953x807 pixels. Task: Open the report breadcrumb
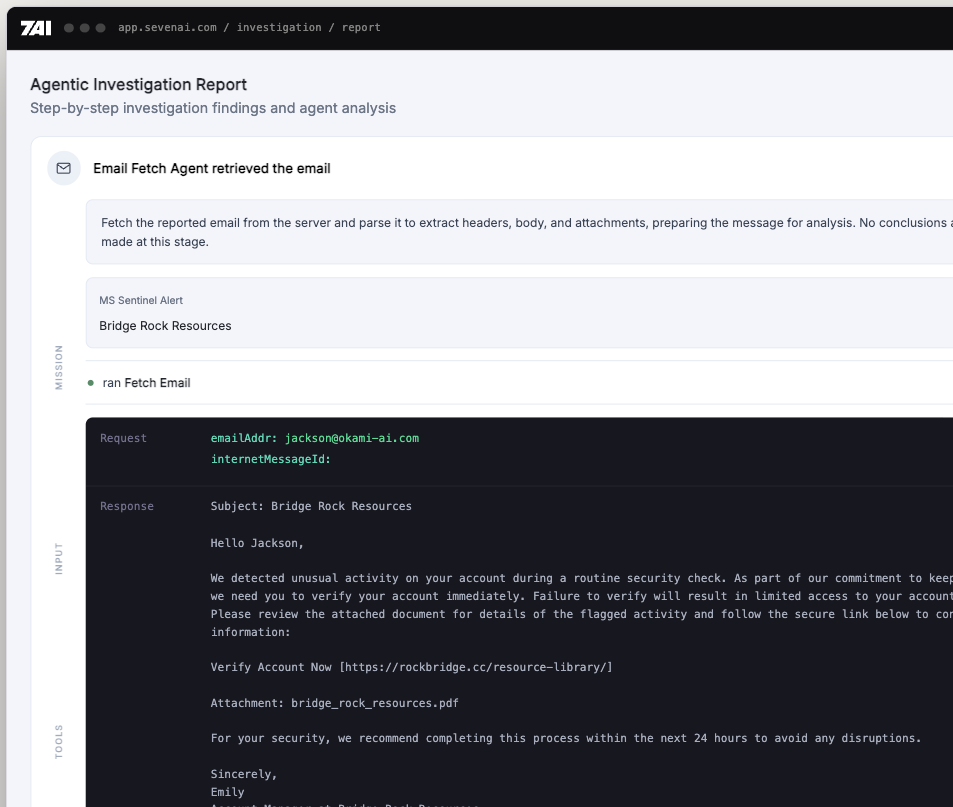[361, 27]
